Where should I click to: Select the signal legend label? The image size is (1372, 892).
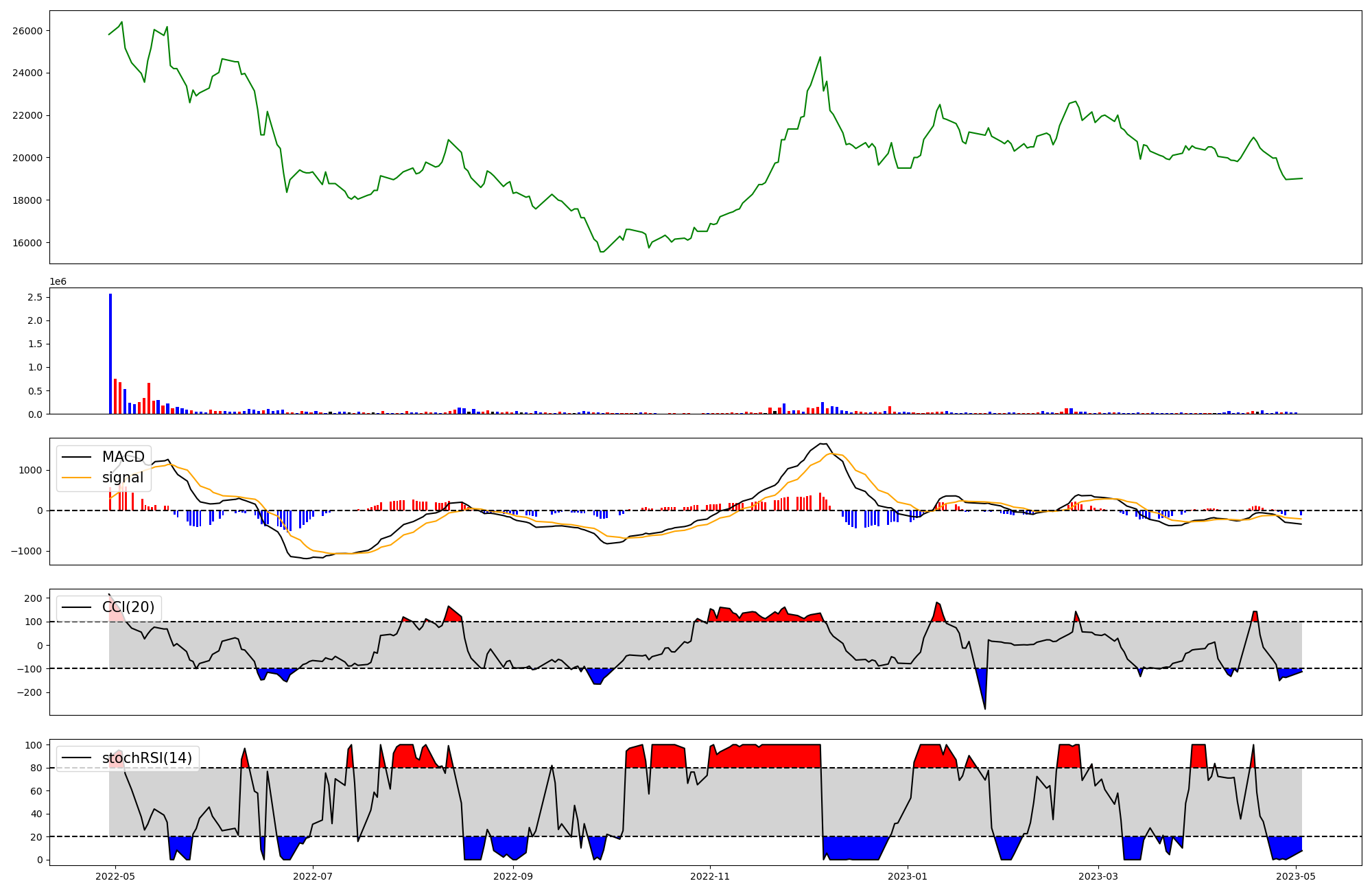click(123, 478)
